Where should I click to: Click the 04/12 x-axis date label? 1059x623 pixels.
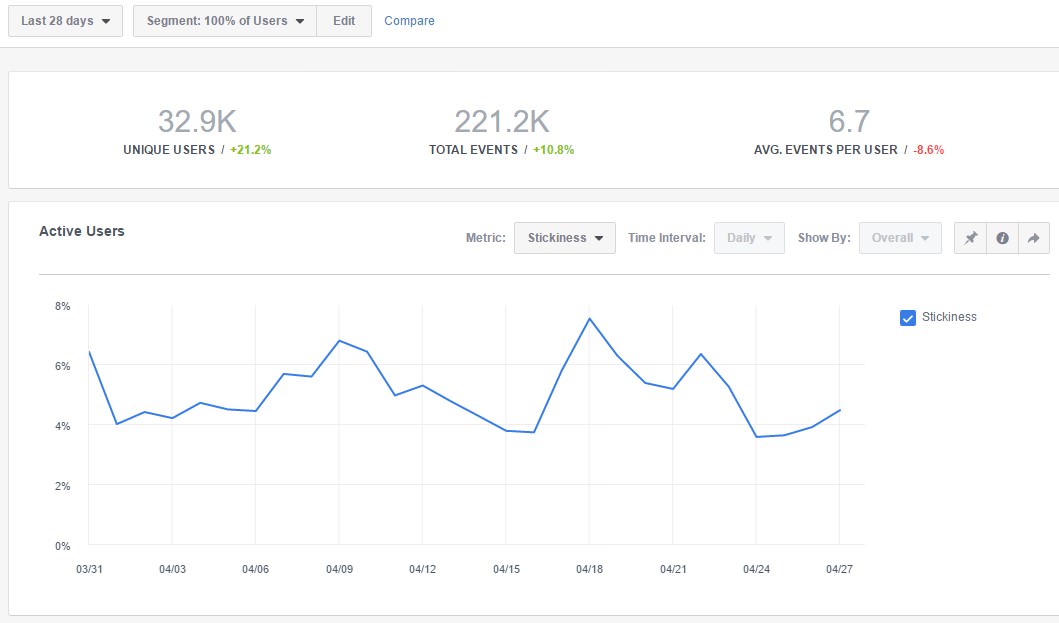pos(423,569)
